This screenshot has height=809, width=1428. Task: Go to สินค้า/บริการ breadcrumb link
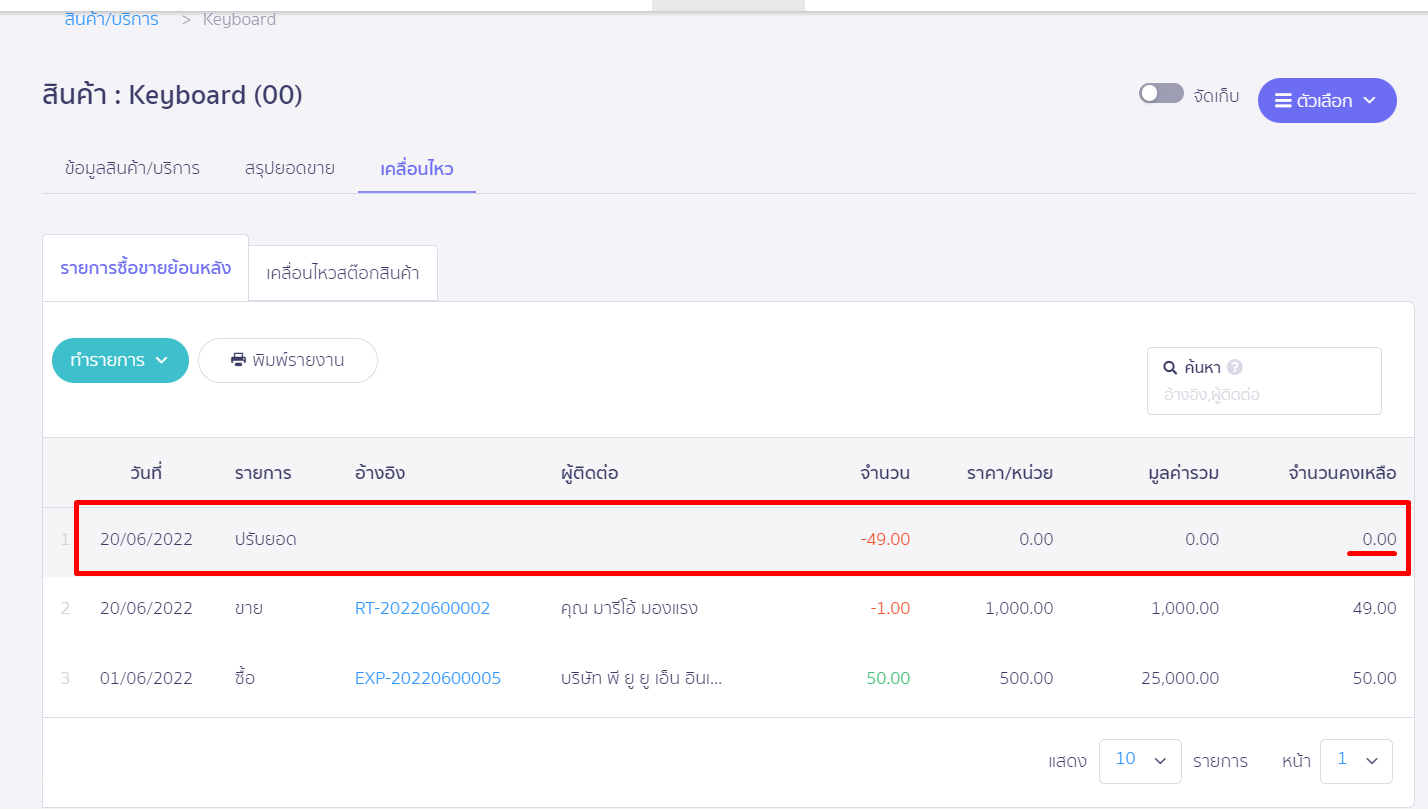[111, 19]
